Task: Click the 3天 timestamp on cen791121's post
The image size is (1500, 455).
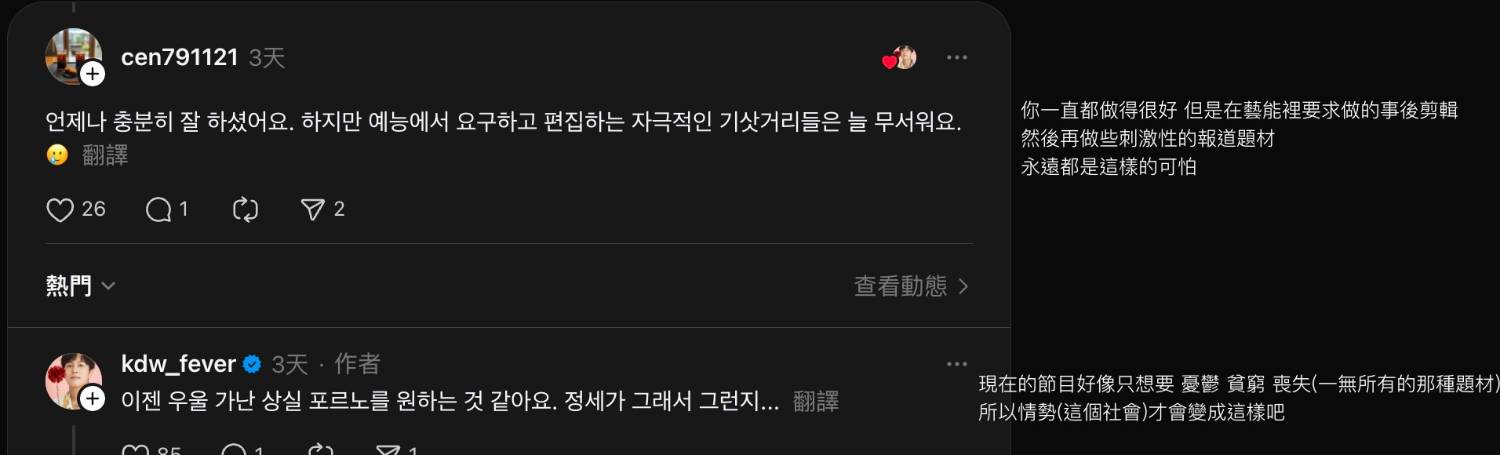Action: 267,58
